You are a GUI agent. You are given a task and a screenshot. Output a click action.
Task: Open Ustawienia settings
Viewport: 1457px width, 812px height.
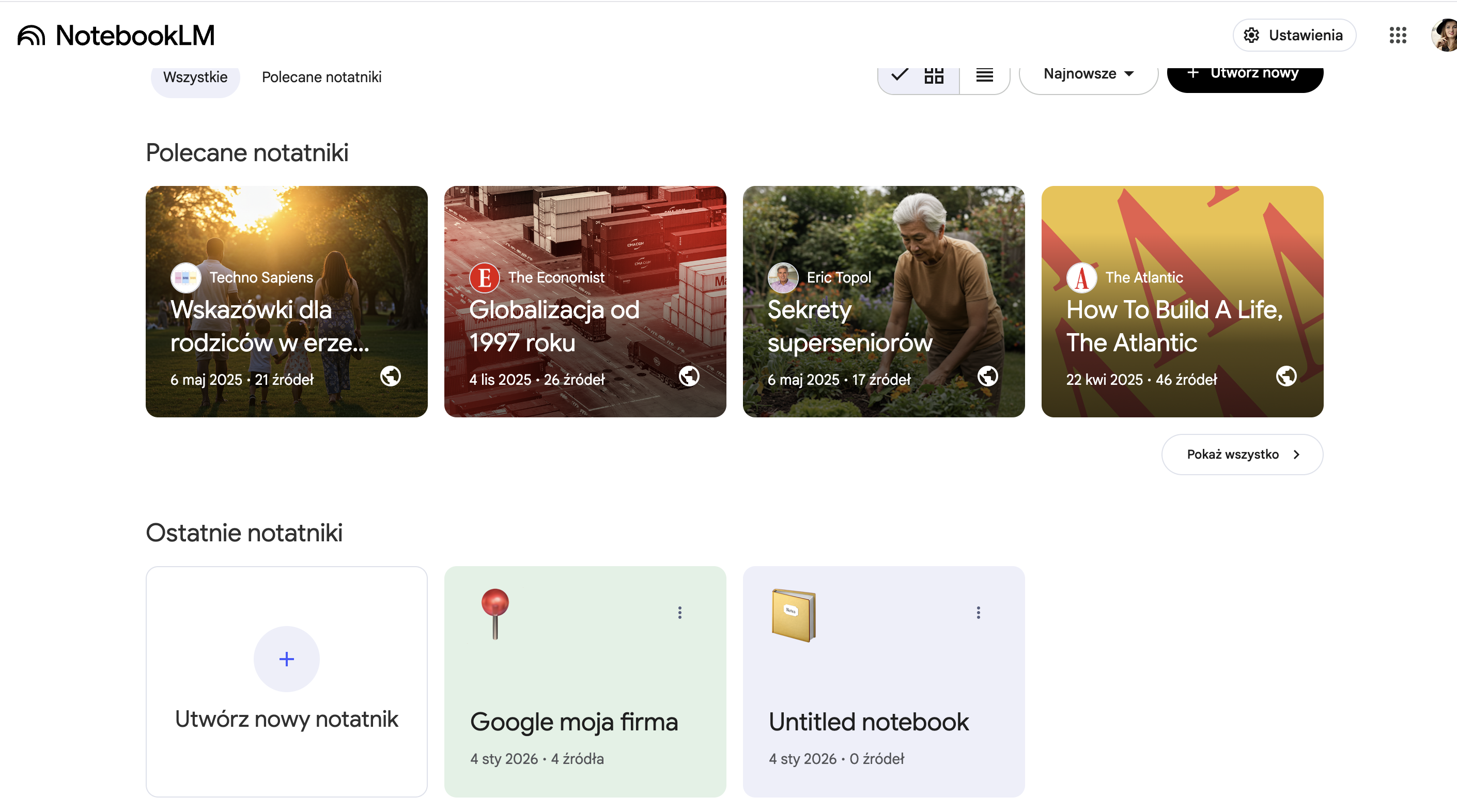pyautogui.click(x=1294, y=35)
